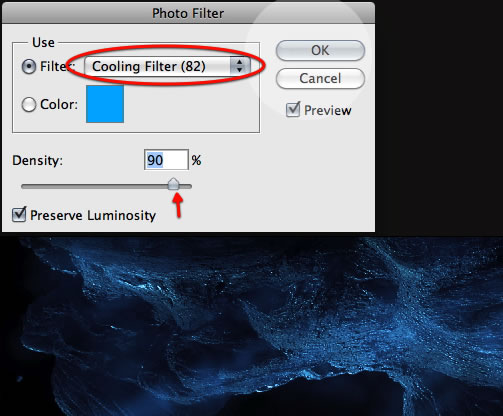Click the dropdown arrows on Cooling Filter
Image resolution: width=503 pixels, height=416 pixels.
(239, 66)
